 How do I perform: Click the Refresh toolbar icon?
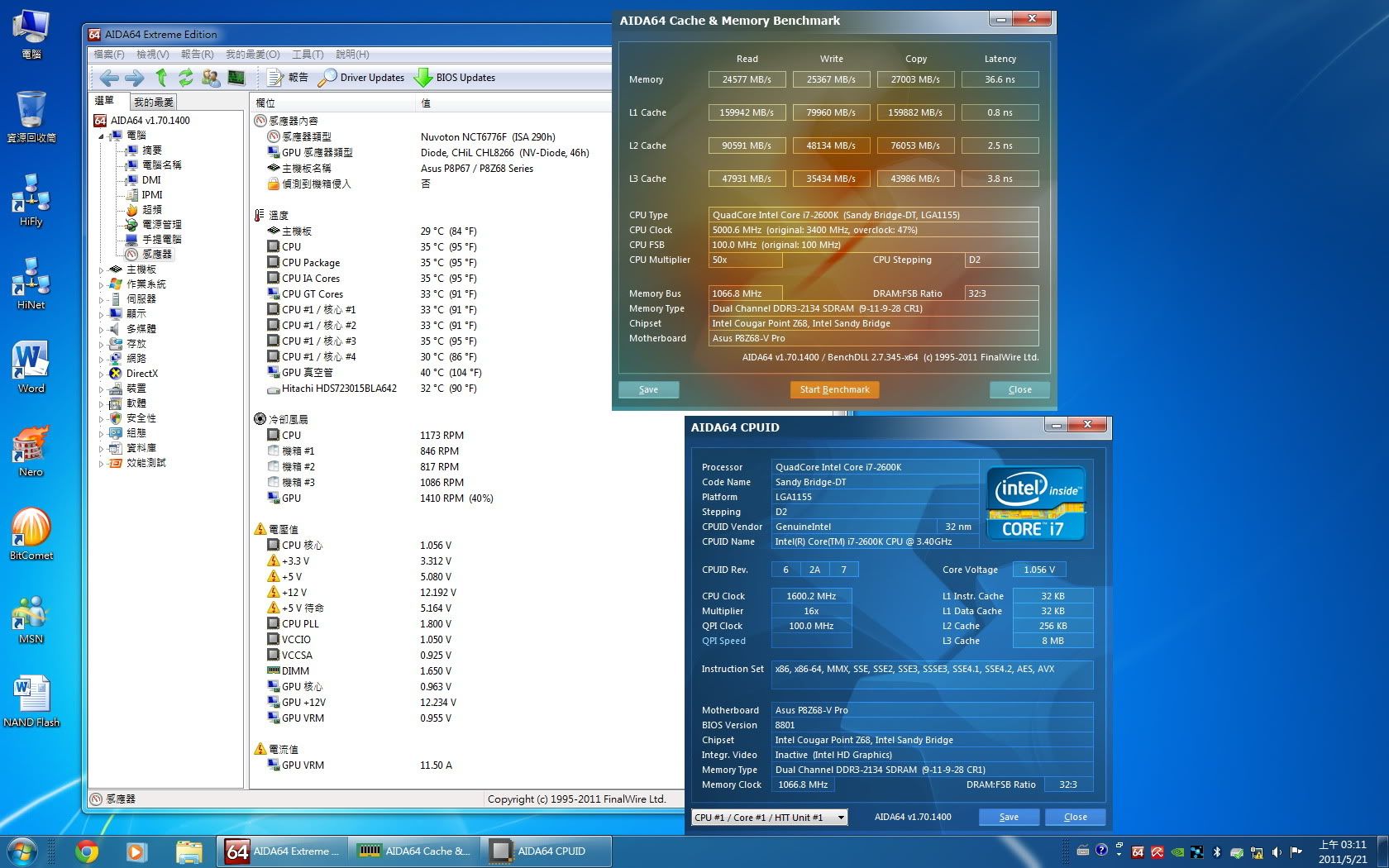[185, 78]
